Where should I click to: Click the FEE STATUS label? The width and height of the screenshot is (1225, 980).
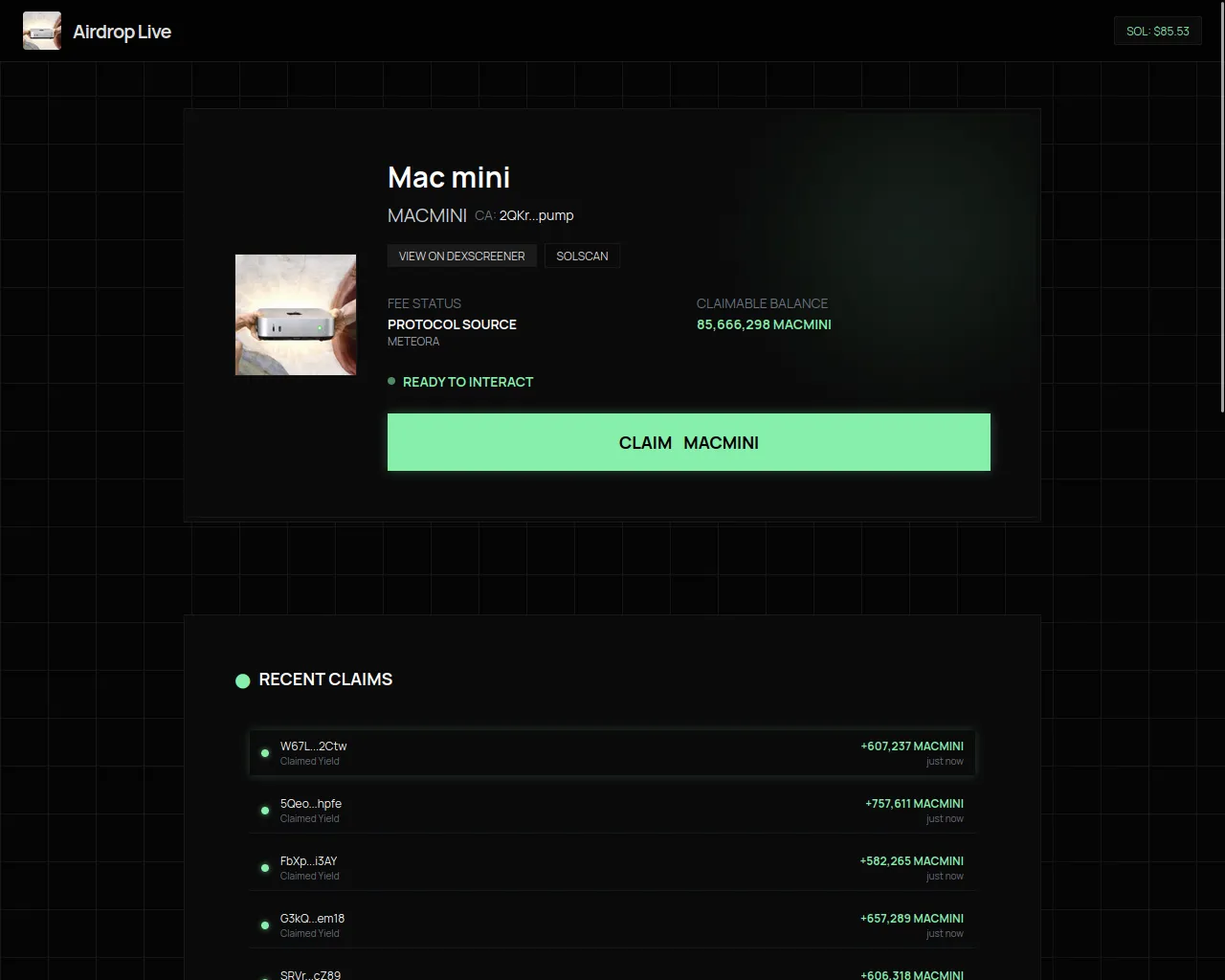pyautogui.click(x=424, y=303)
